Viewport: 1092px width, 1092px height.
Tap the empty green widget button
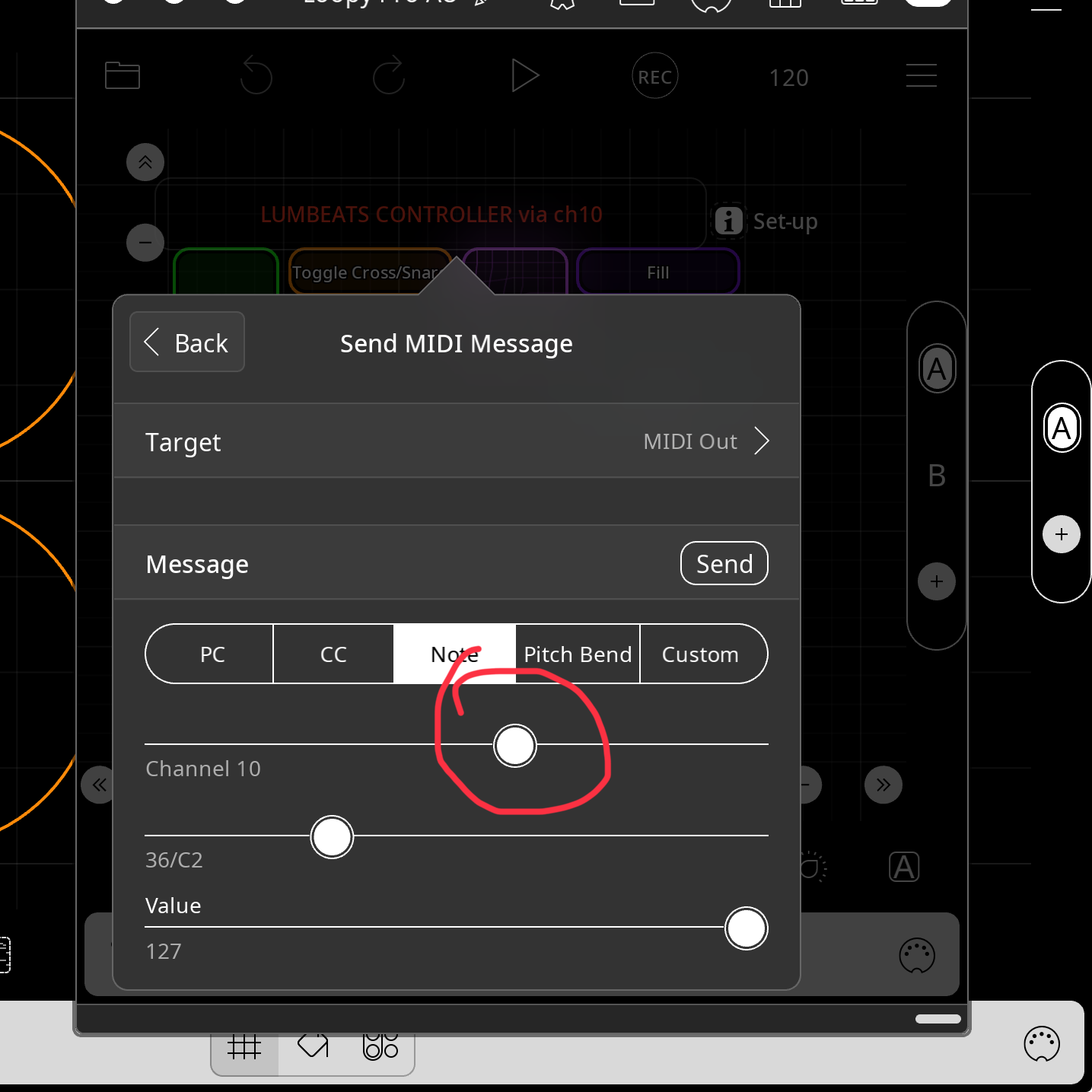click(x=226, y=272)
